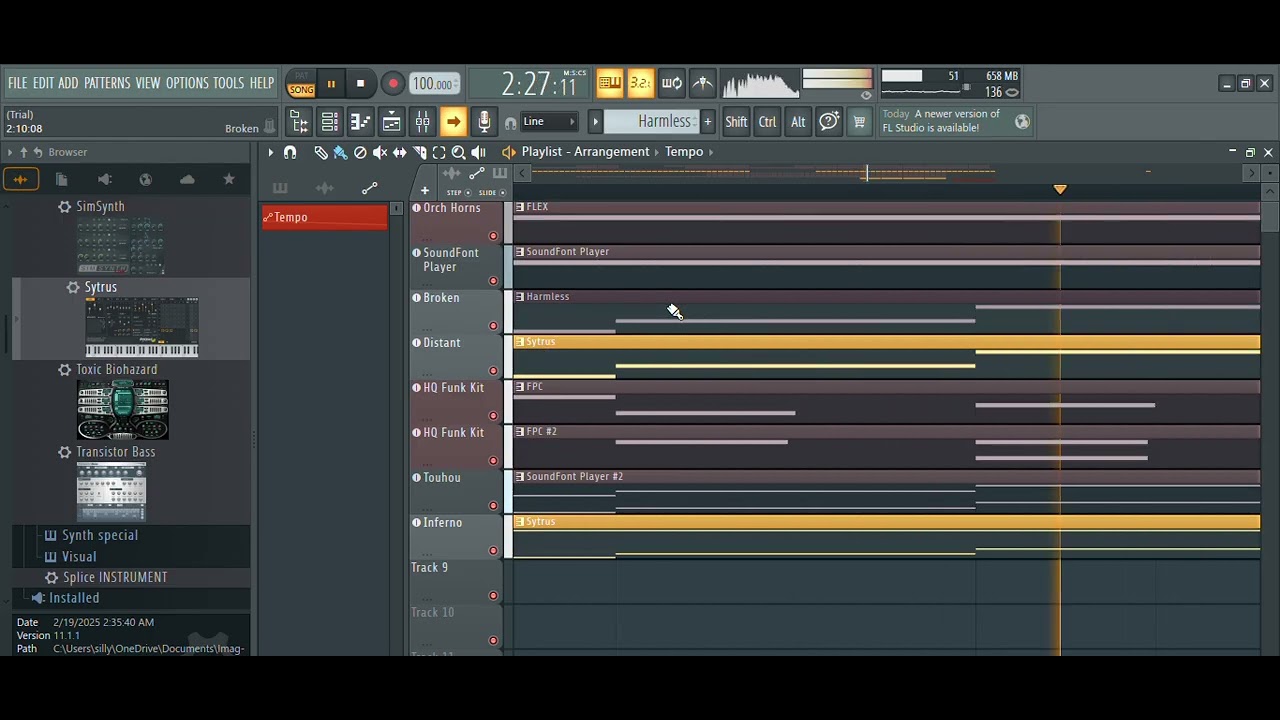
Task: Click the orange playhead marker on timeline
Action: (1060, 189)
